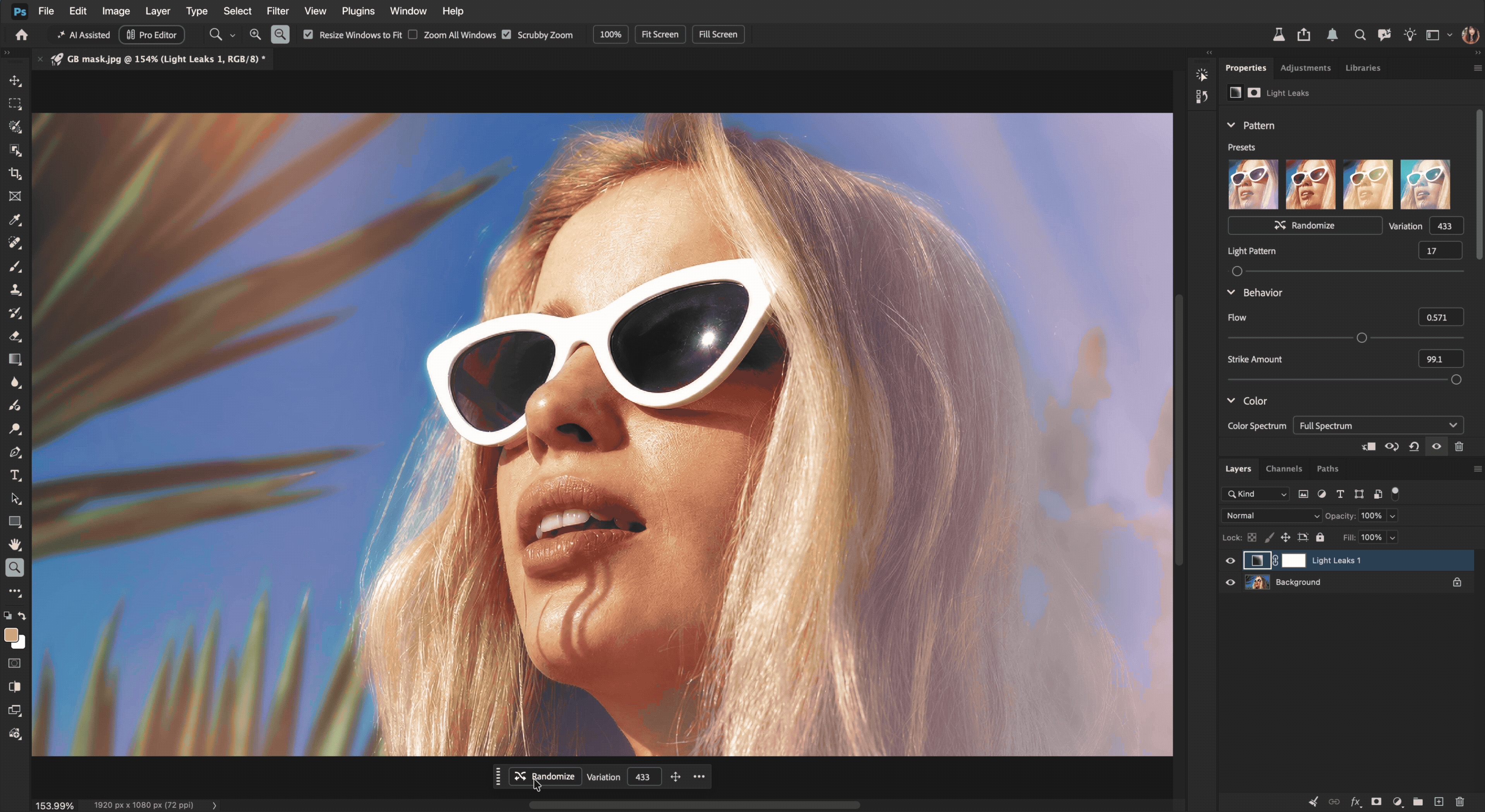Click the zoom out magnifier icon
The height and width of the screenshot is (812, 1485).
[x=280, y=34]
